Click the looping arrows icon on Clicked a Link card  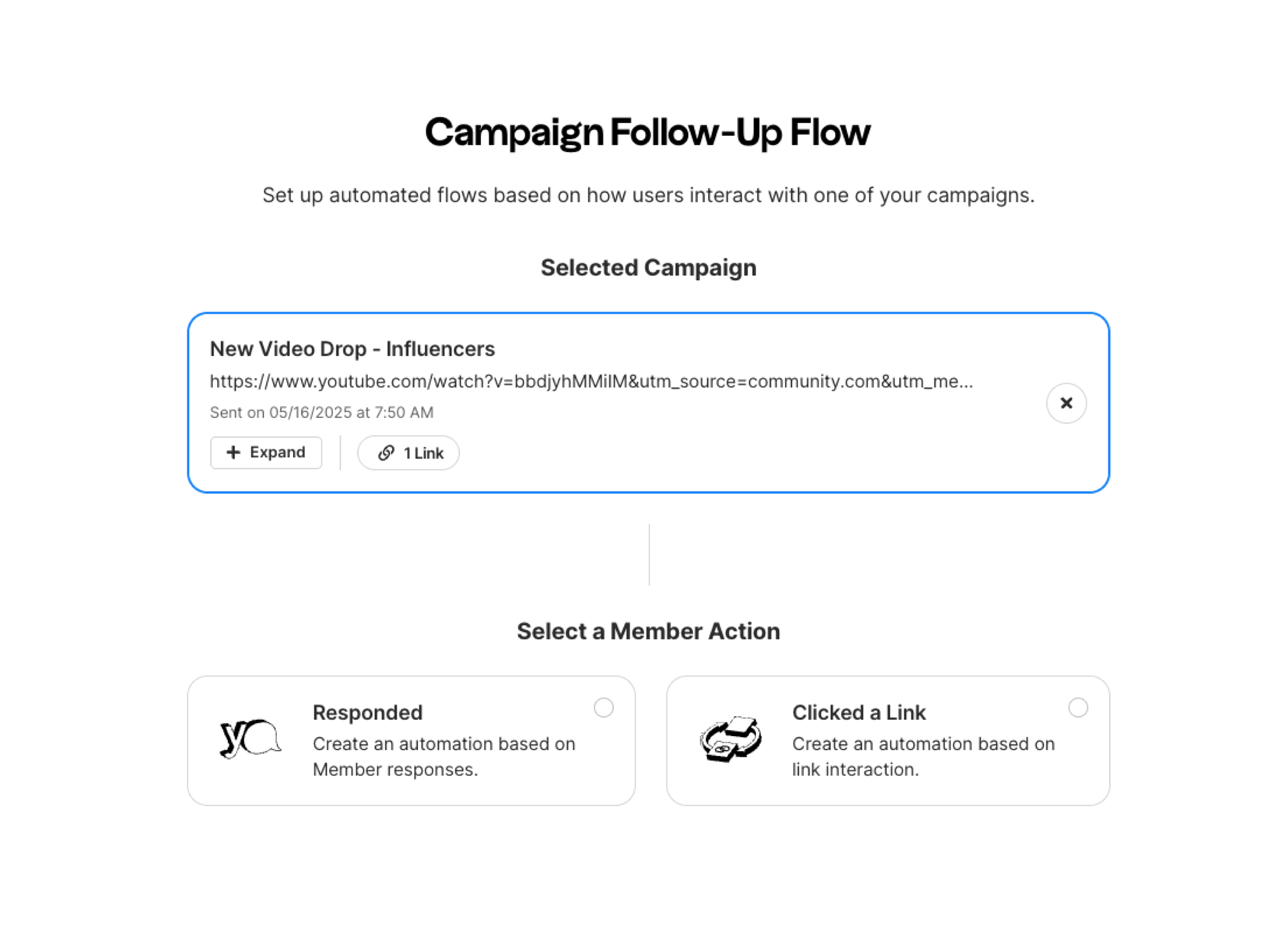coord(731,741)
